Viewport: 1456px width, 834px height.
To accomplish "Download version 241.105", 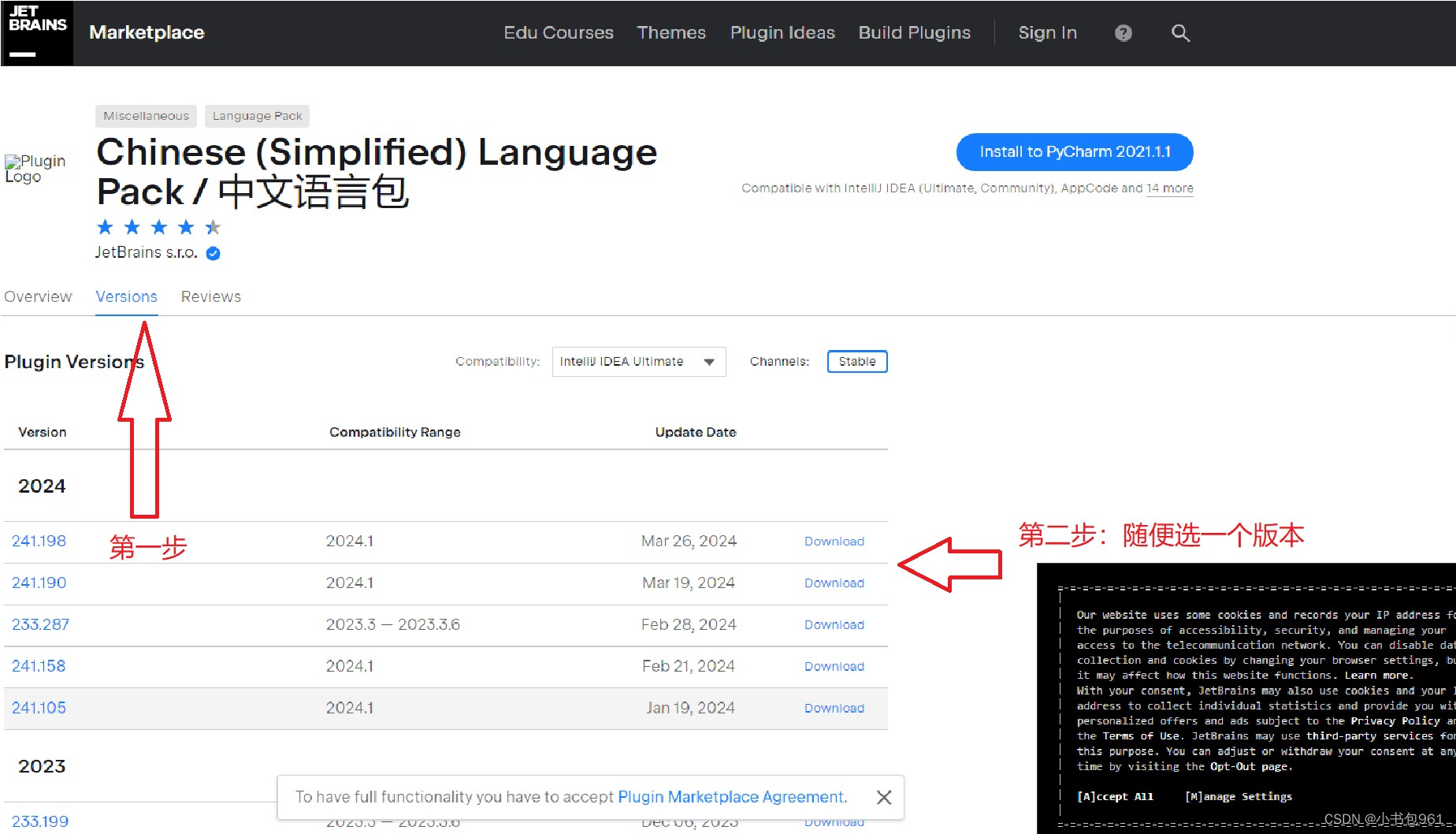I will pyautogui.click(x=834, y=709).
